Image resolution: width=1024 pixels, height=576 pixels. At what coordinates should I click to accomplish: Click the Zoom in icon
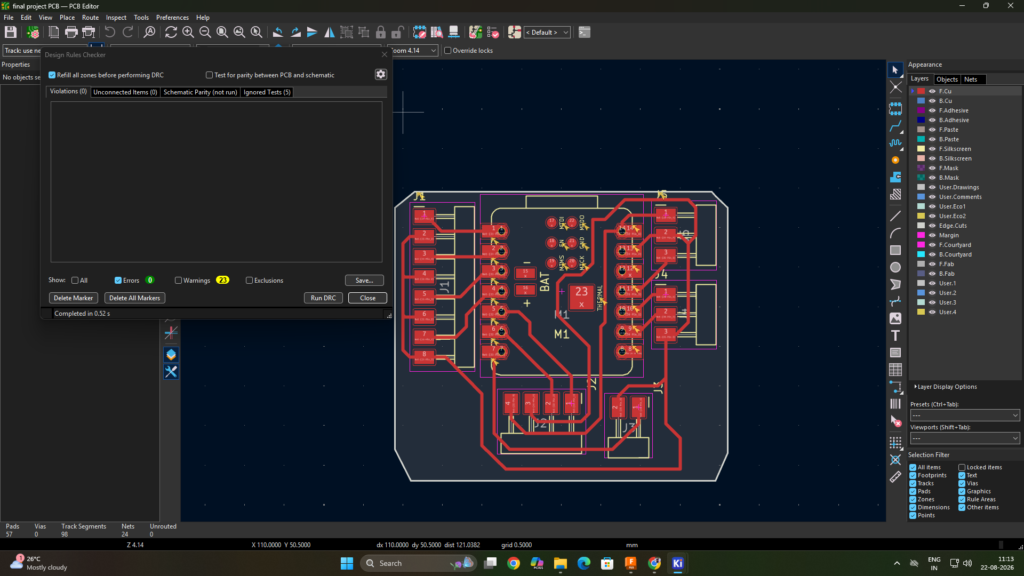pos(188,32)
